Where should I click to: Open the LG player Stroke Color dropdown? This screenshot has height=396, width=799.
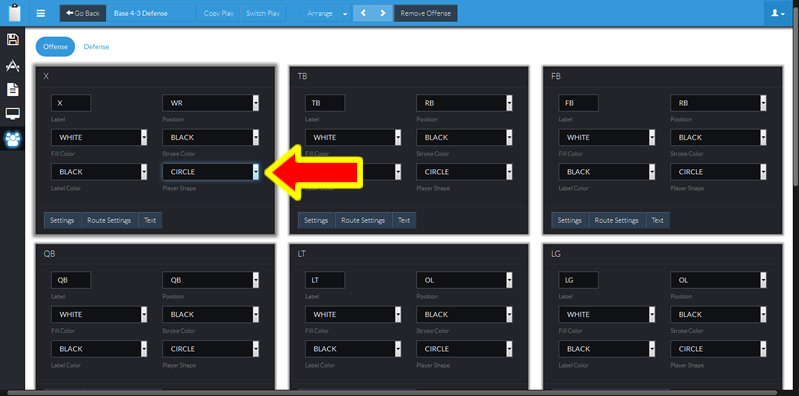pyautogui.click(x=718, y=314)
